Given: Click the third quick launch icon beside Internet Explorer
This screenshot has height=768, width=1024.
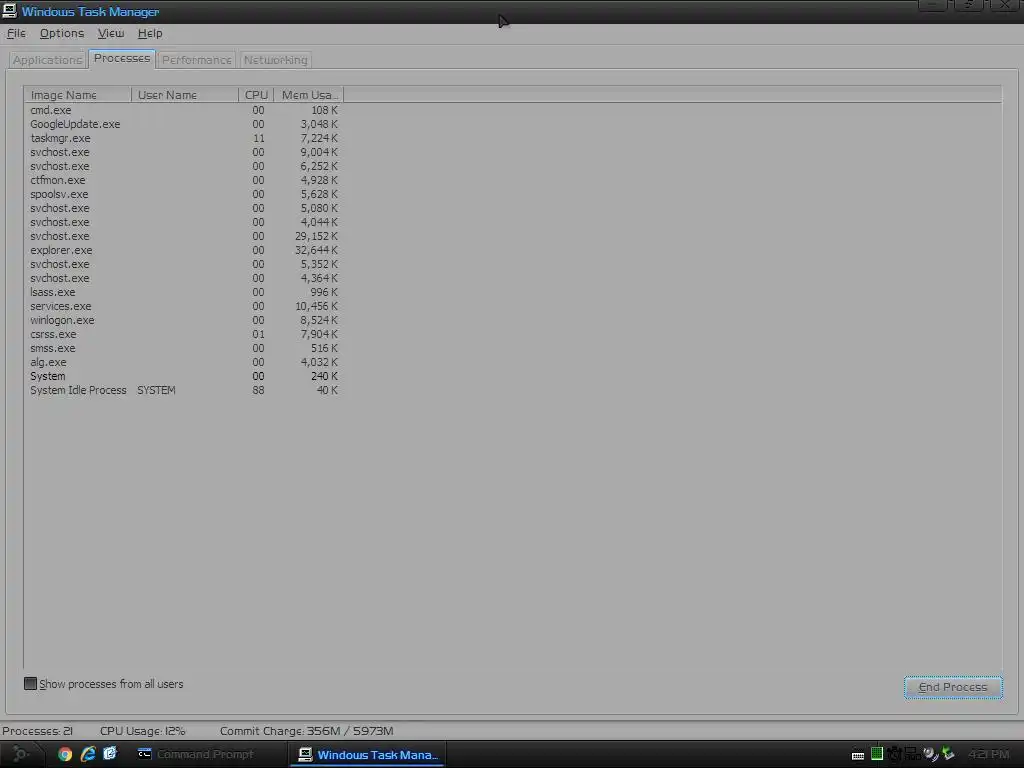Looking at the screenshot, I should click(110, 754).
